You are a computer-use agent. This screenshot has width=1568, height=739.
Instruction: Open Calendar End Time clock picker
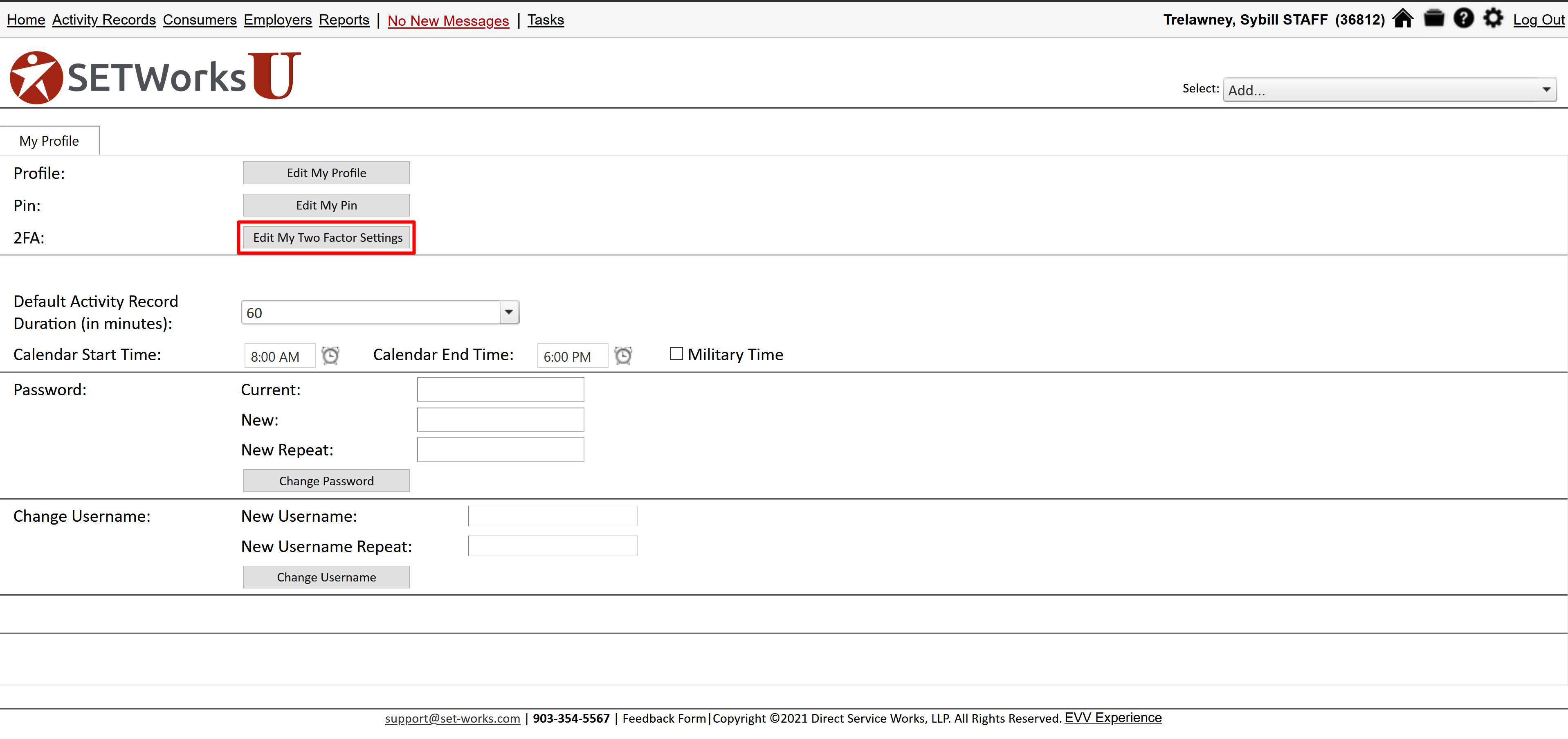tap(623, 356)
